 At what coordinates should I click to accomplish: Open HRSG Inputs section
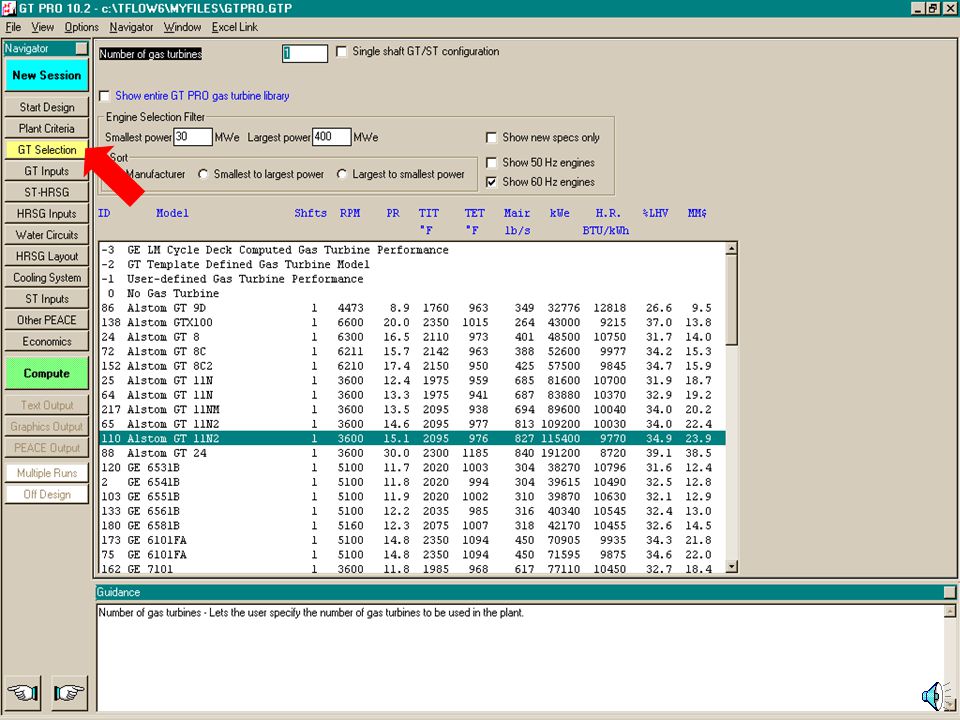pyautogui.click(x=47, y=214)
